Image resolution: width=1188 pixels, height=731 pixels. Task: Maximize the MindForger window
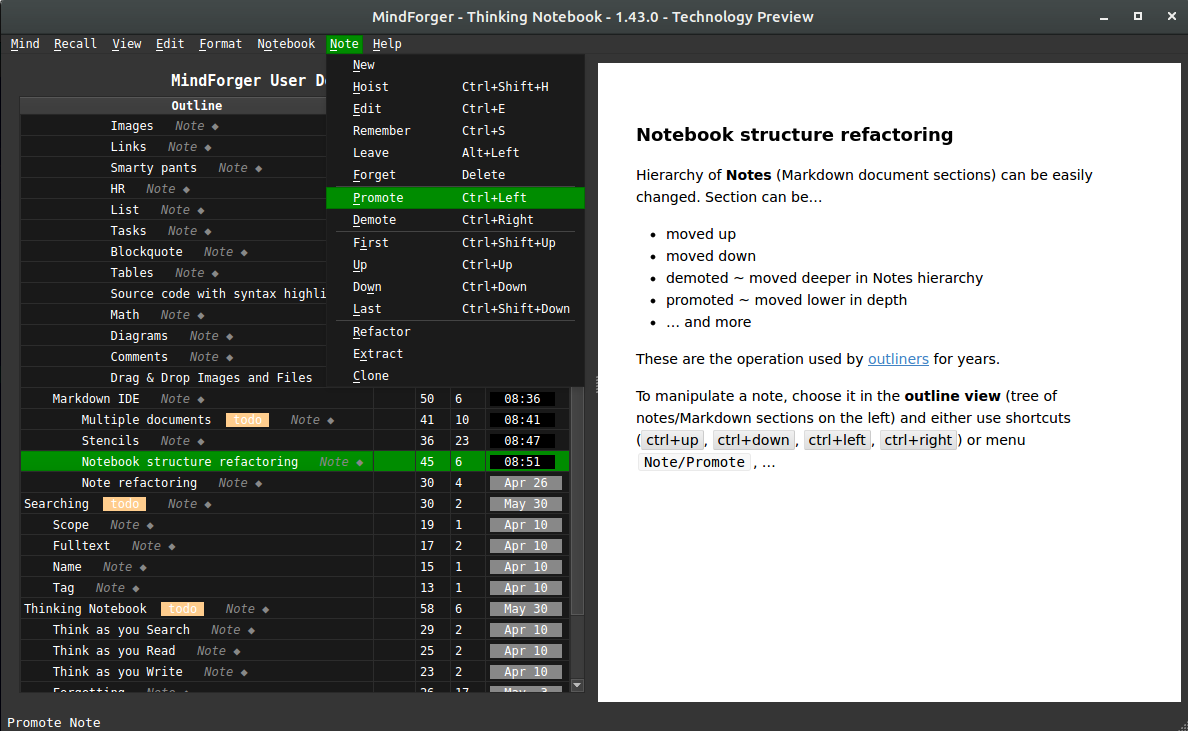pos(1138,16)
